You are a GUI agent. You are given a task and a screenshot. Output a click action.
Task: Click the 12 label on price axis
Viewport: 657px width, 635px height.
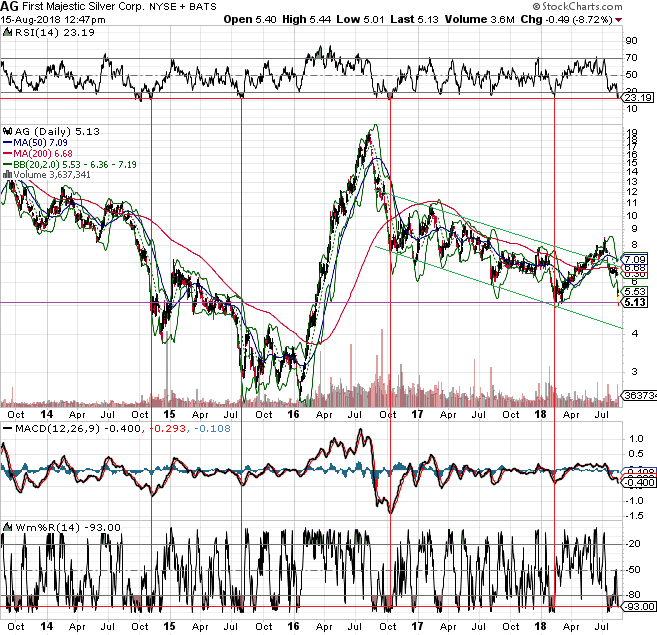(x=632, y=192)
